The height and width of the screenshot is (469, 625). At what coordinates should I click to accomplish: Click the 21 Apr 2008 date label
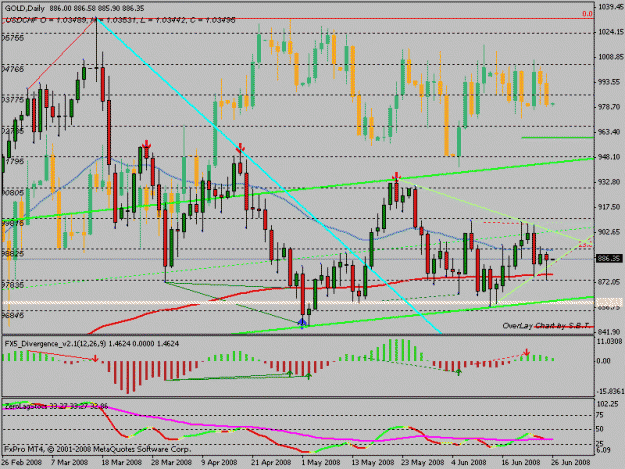(x=271, y=462)
